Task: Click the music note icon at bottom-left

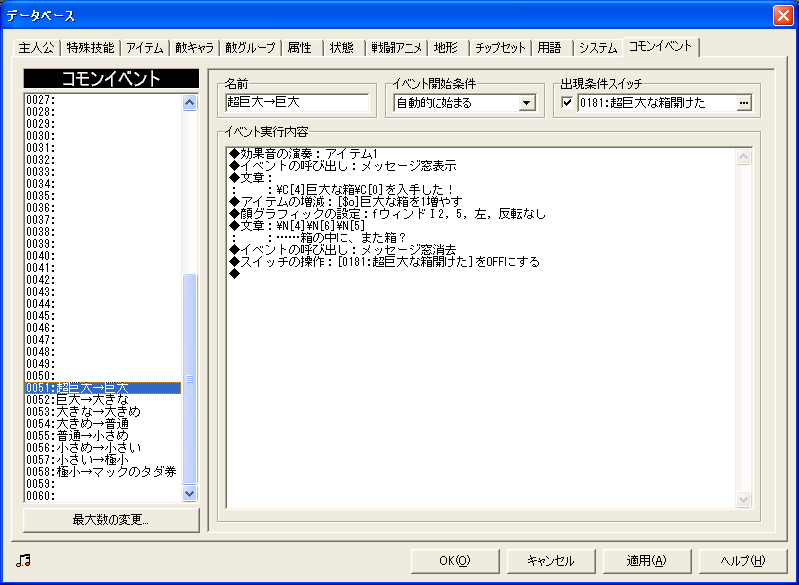Action: tap(23, 561)
